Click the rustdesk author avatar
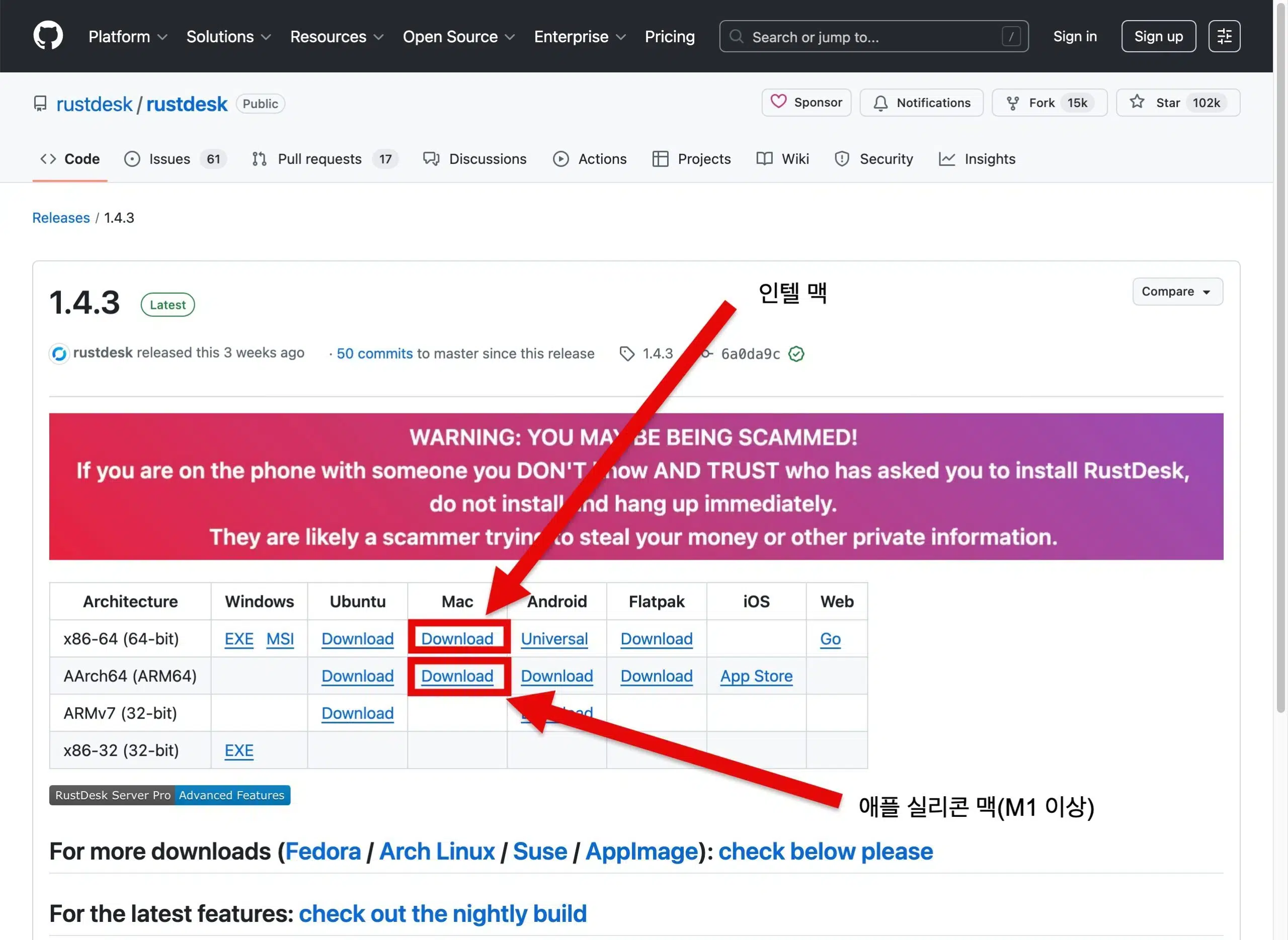 coord(59,354)
